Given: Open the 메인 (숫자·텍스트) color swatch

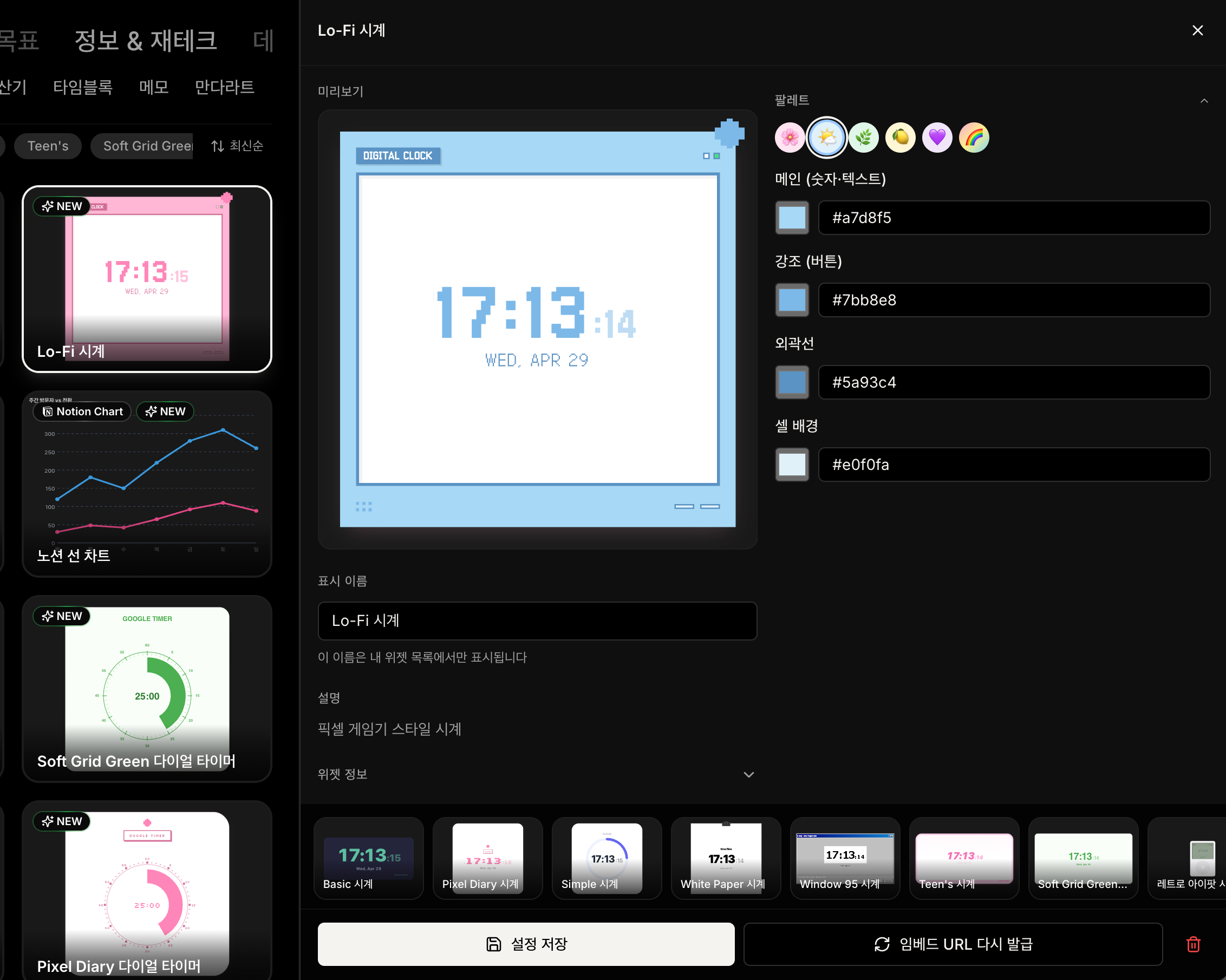Looking at the screenshot, I should [x=792, y=218].
